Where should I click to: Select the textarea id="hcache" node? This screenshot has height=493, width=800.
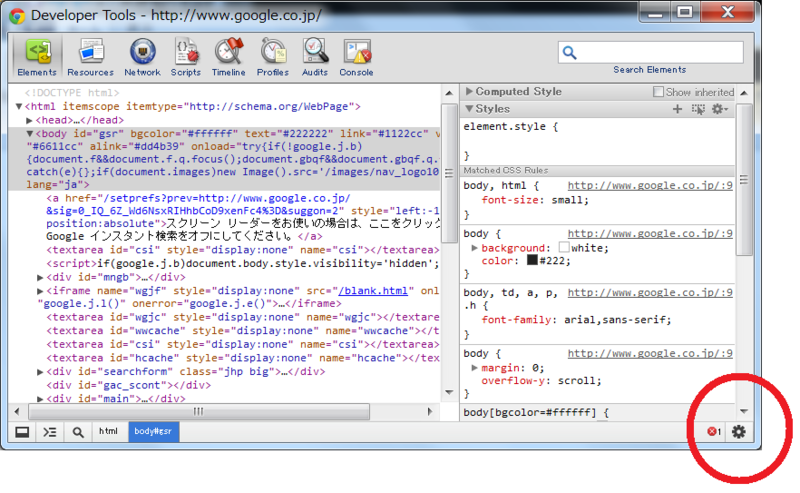(x=243, y=358)
